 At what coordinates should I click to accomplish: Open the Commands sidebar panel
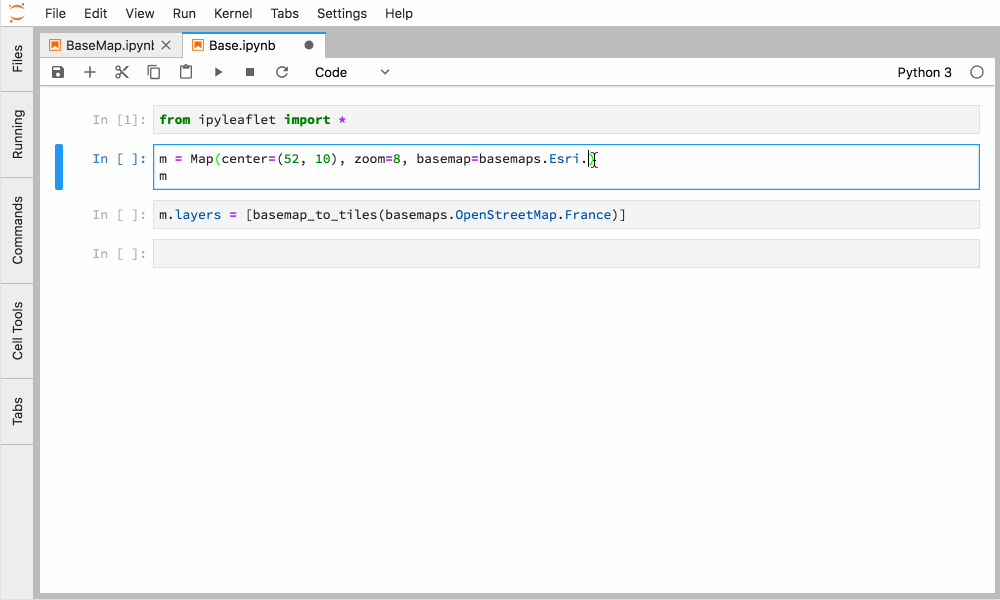click(17, 230)
